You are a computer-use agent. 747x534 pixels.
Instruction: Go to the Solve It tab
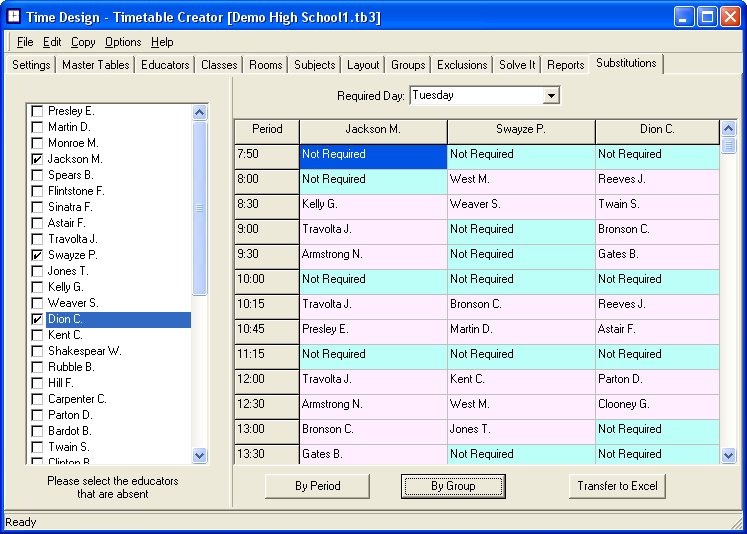(x=517, y=65)
